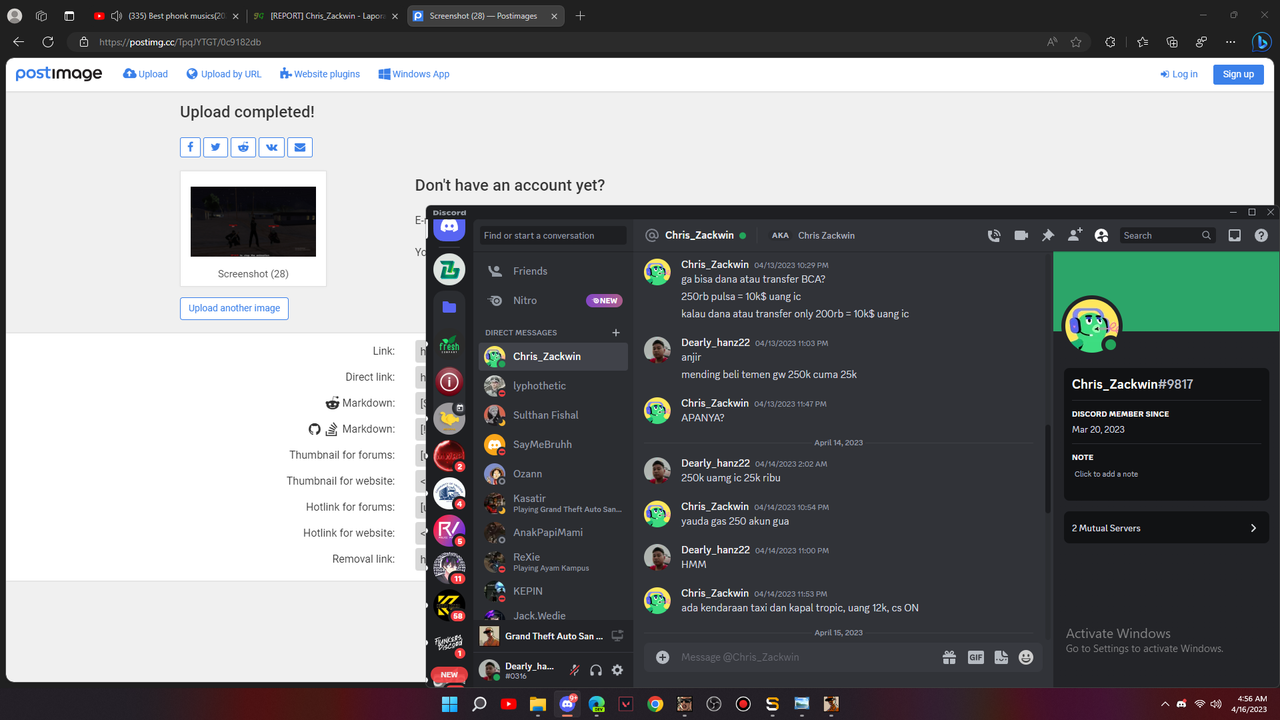
Task: Open taskbar search magnifier
Action: [x=479, y=704]
